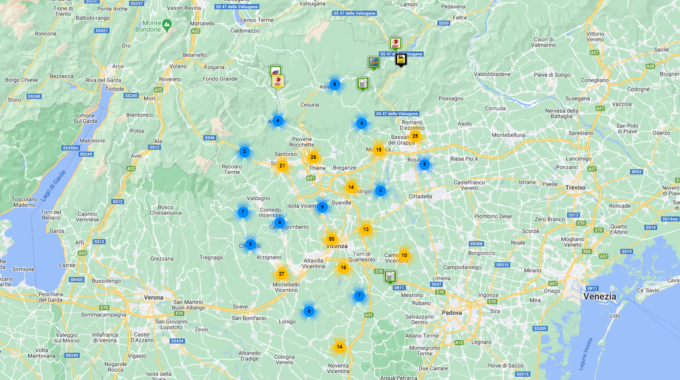Open the blue 4 cluster above Marostica
Viewport: 680px width, 380px height.
click(x=362, y=123)
